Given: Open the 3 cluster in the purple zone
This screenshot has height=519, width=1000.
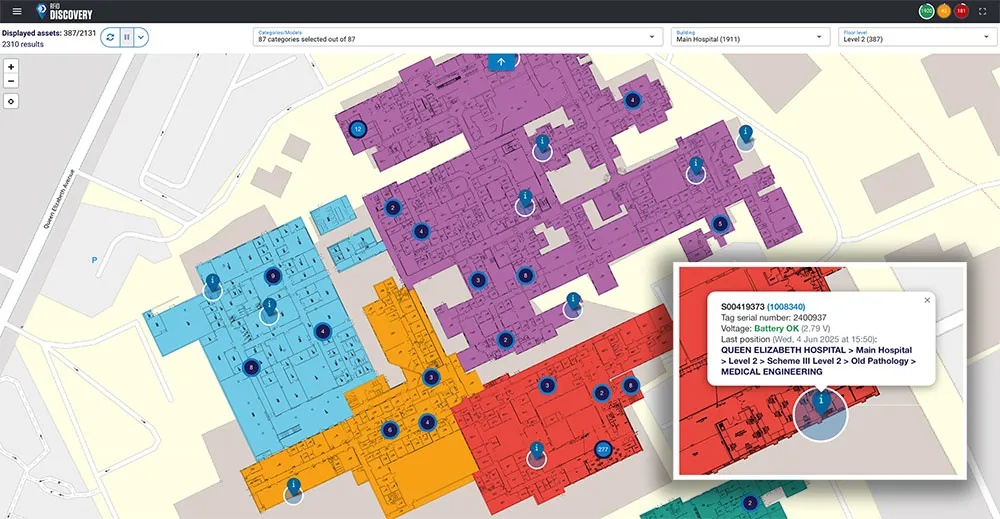Looking at the screenshot, I should coord(478,280).
